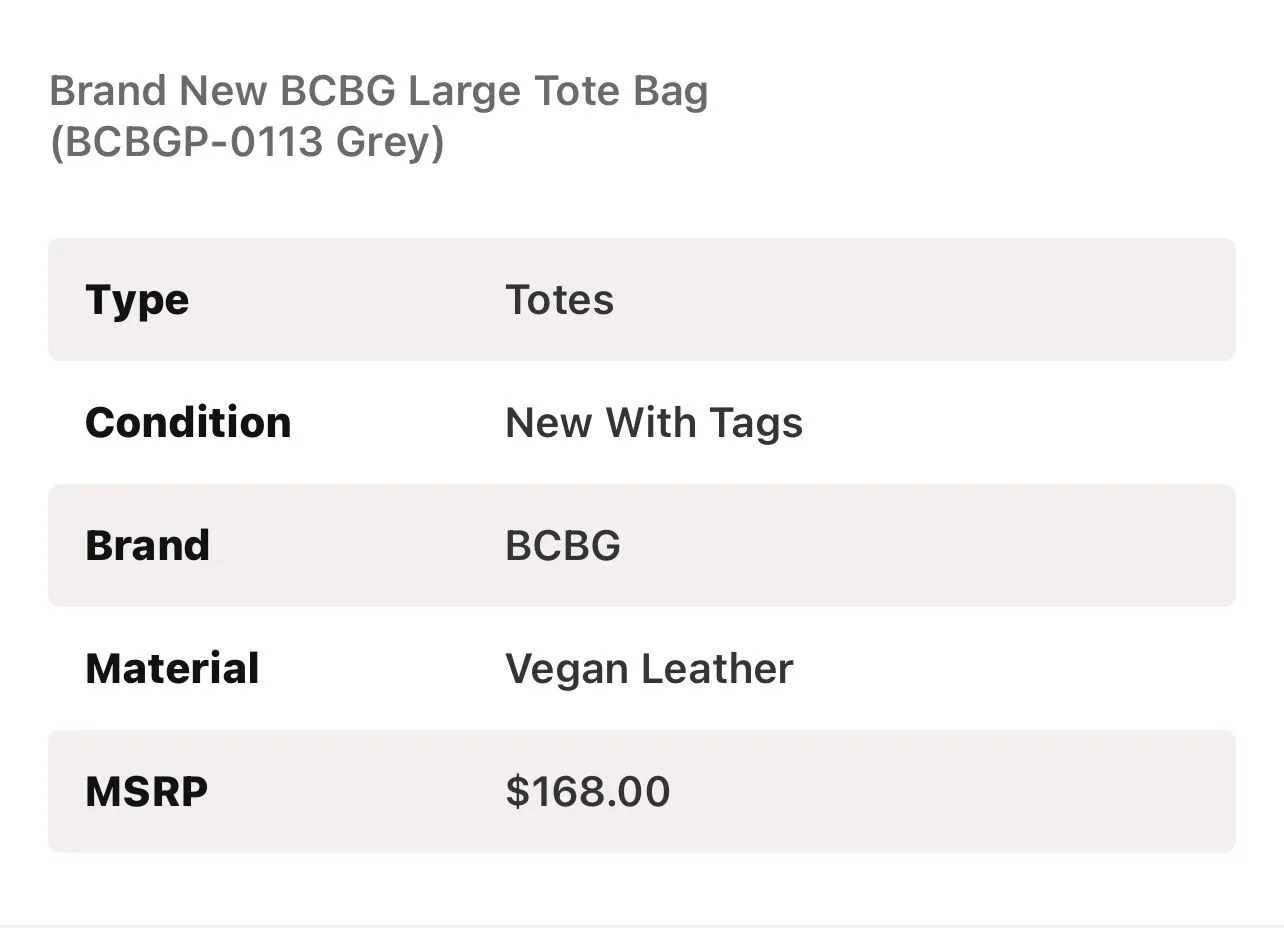Click the product title Brand New BCBG Large Tote Bag
The width and height of the screenshot is (1284, 928).
coord(379,92)
